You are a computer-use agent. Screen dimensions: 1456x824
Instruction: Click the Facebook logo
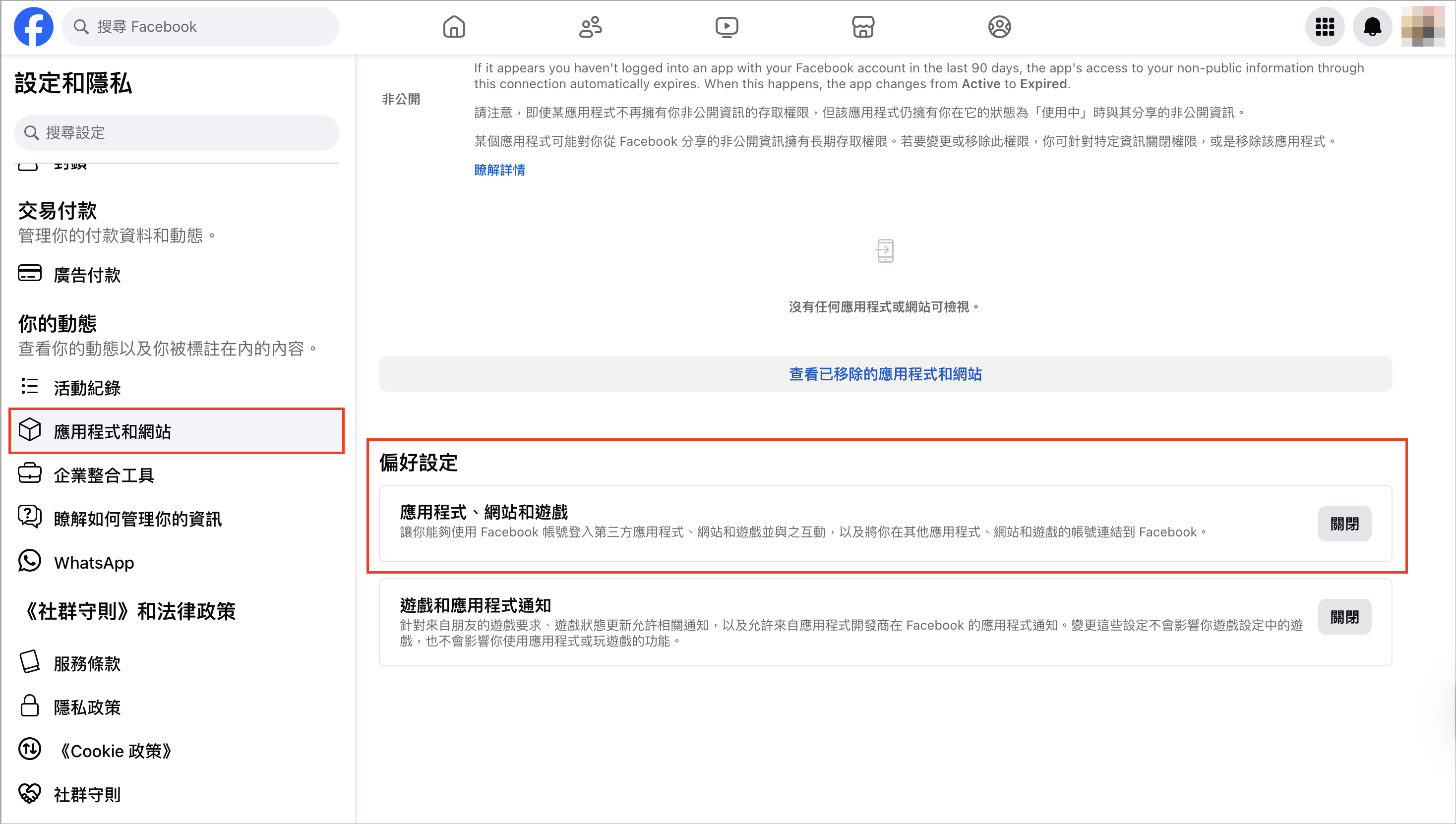click(33, 27)
